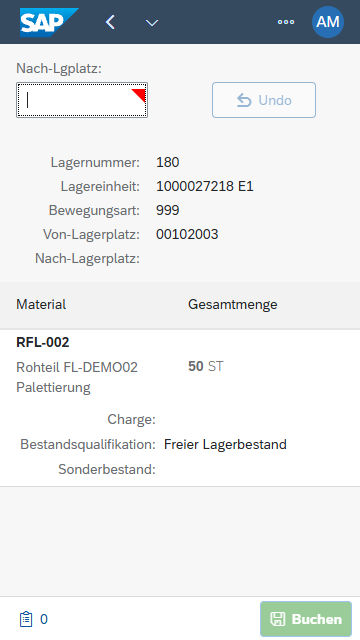Go back using the left arrow icon
Screen dimensions: 360x640
[110, 22]
